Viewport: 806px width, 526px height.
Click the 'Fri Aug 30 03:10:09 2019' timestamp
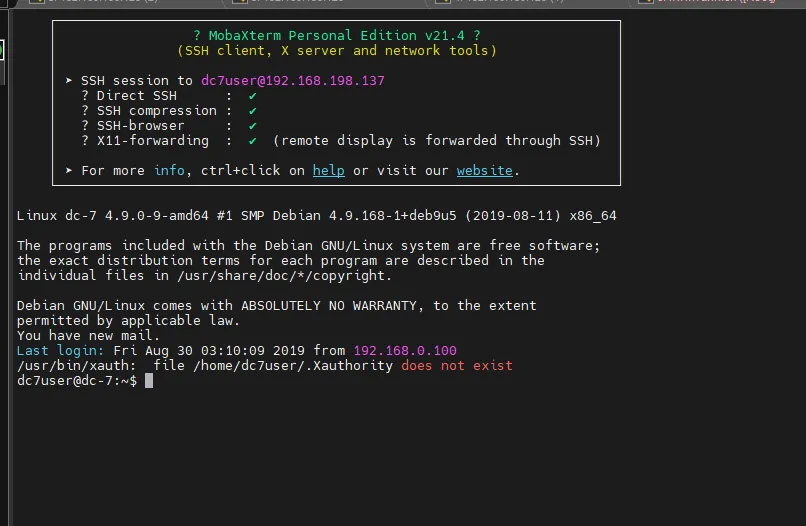(x=209, y=351)
